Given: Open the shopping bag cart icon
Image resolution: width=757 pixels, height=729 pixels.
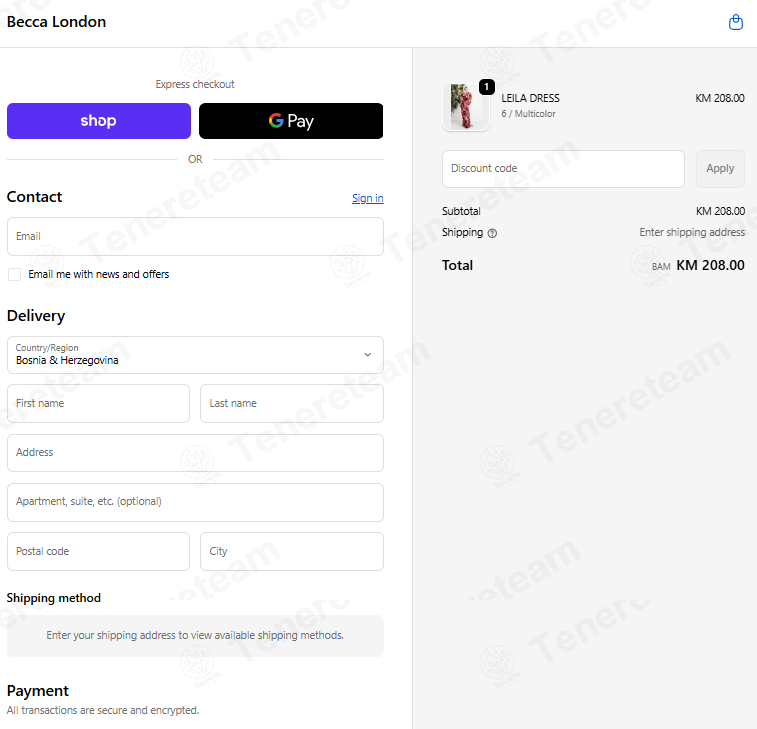Looking at the screenshot, I should point(735,22).
